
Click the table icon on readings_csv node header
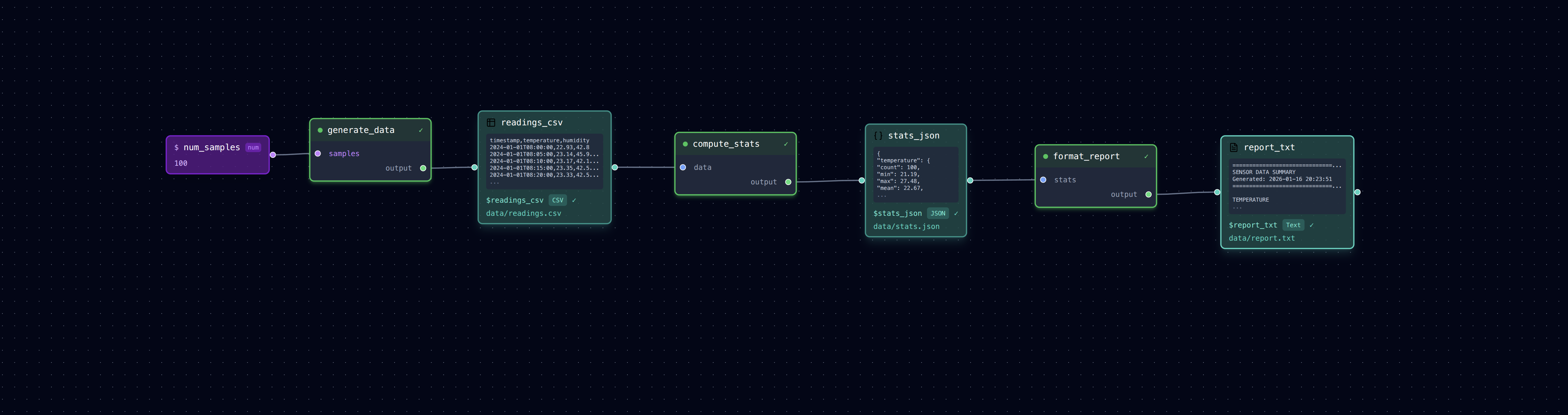pos(491,122)
